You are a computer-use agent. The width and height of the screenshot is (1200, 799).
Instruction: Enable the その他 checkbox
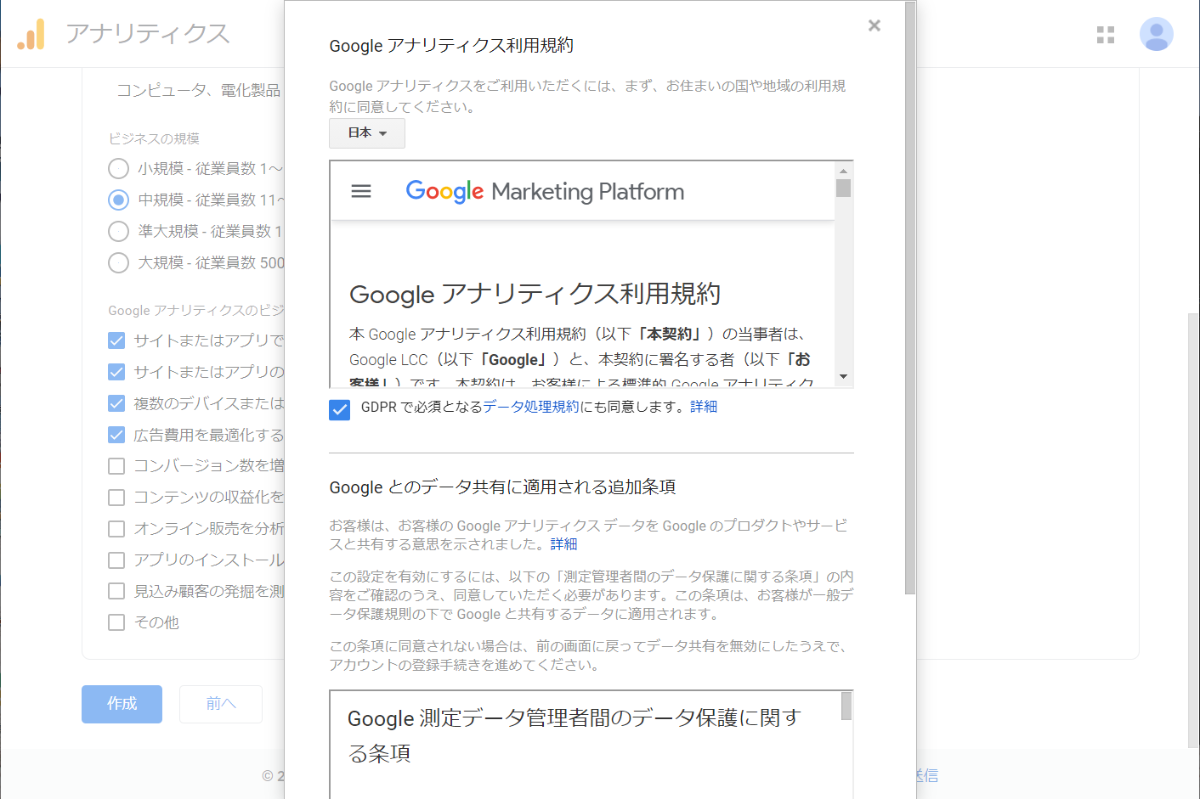(117, 622)
